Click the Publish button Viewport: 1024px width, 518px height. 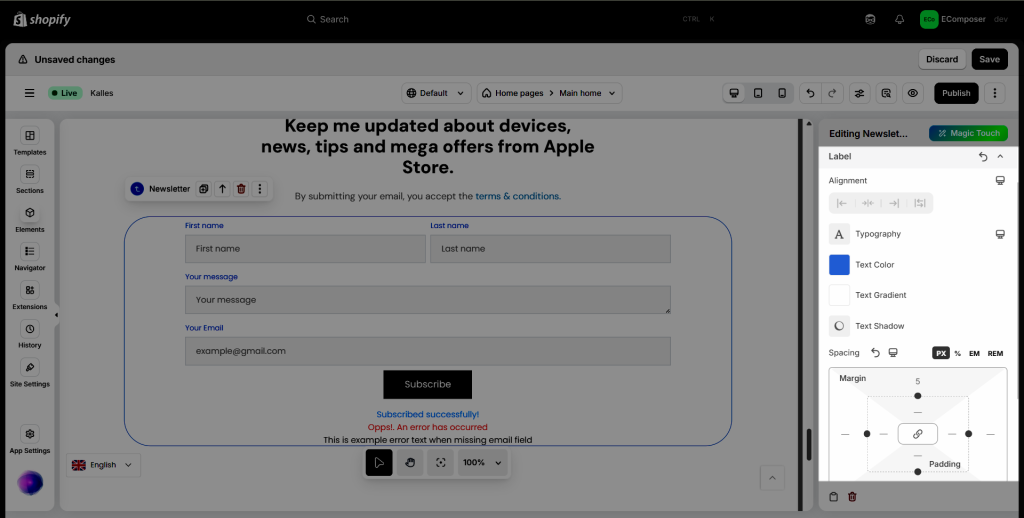click(x=956, y=93)
